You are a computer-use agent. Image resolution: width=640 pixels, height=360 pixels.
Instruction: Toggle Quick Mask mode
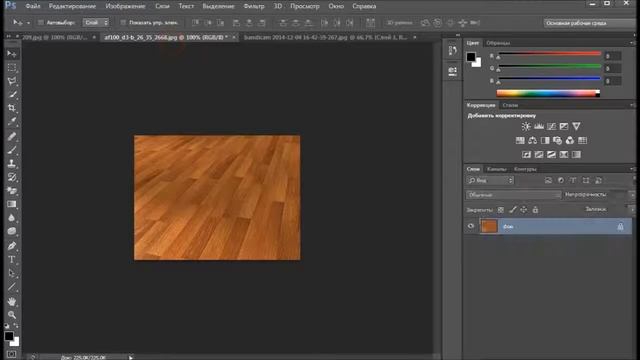coord(11,354)
